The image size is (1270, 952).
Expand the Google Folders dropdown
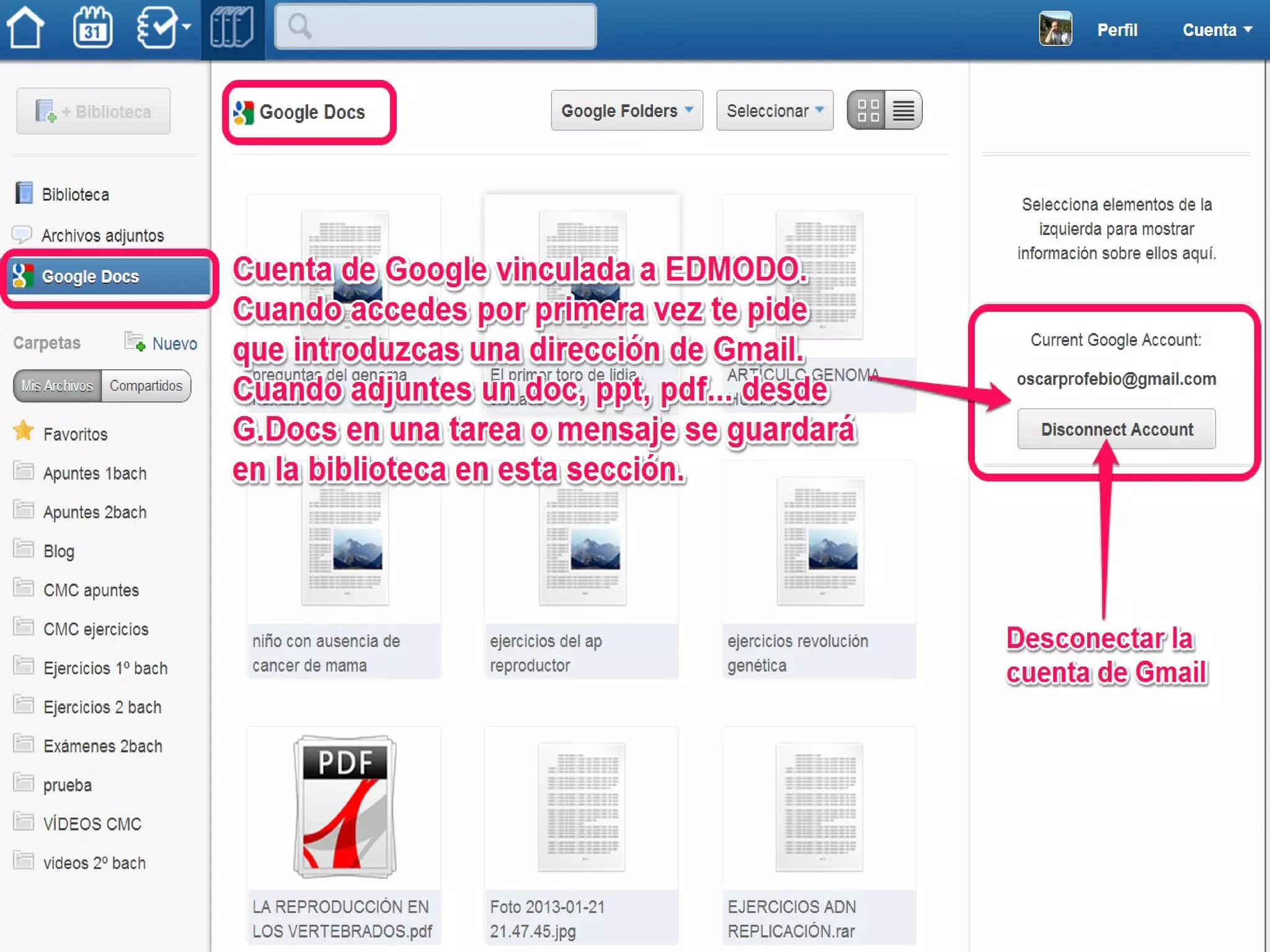pyautogui.click(x=627, y=110)
